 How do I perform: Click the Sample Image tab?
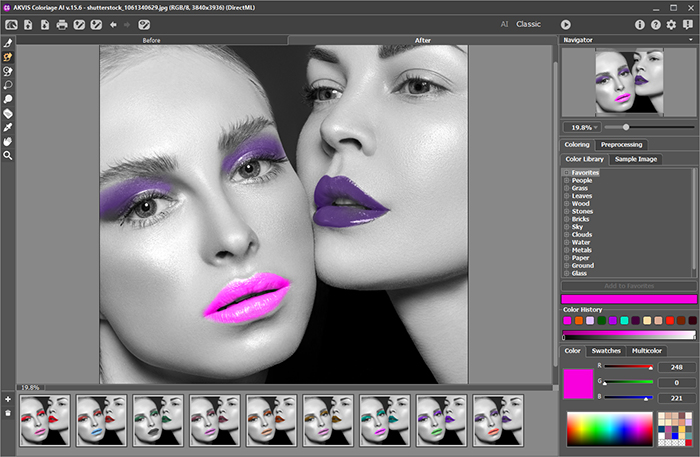click(x=636, y=159)
